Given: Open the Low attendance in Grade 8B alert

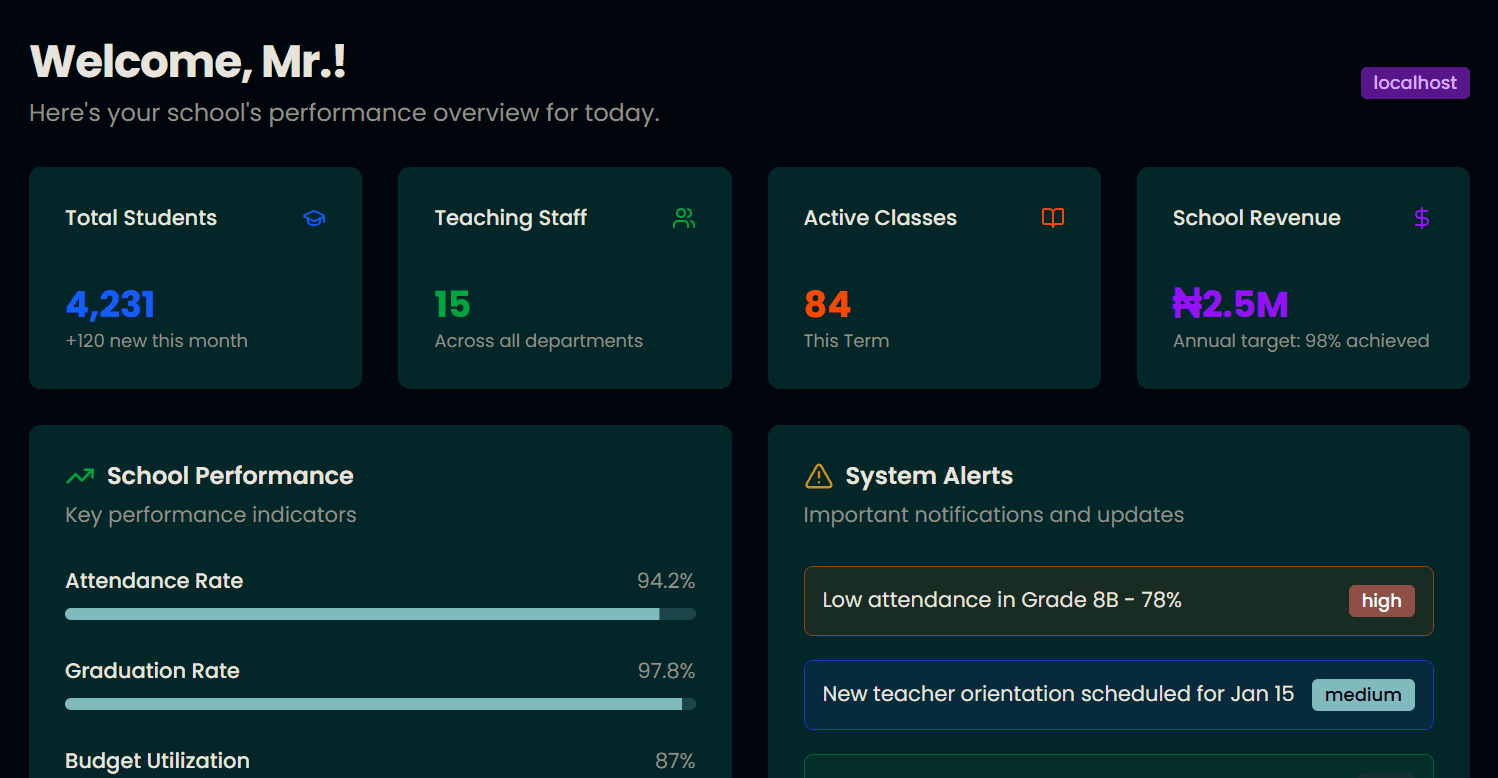Looking at the screenshot, I should pos(1002,600).
